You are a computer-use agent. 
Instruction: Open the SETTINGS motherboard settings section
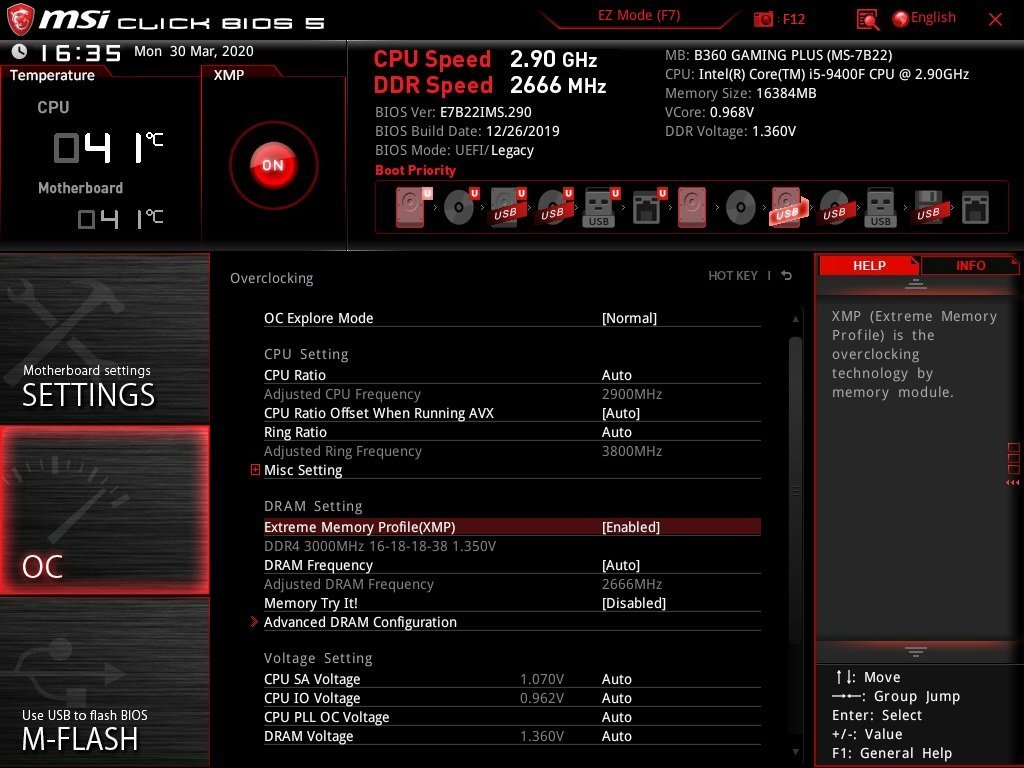[x=104, y=338]
